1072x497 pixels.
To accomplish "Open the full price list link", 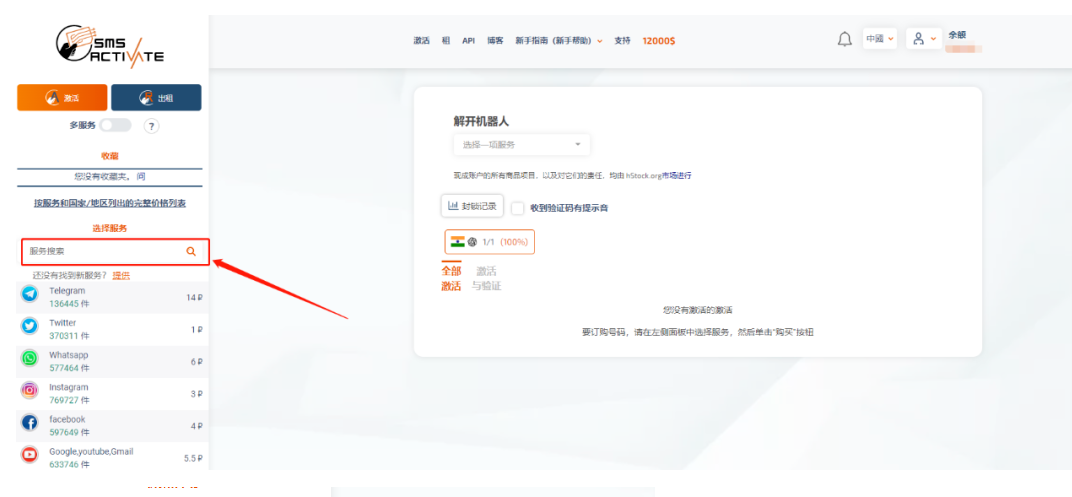I will click(109, 203).
